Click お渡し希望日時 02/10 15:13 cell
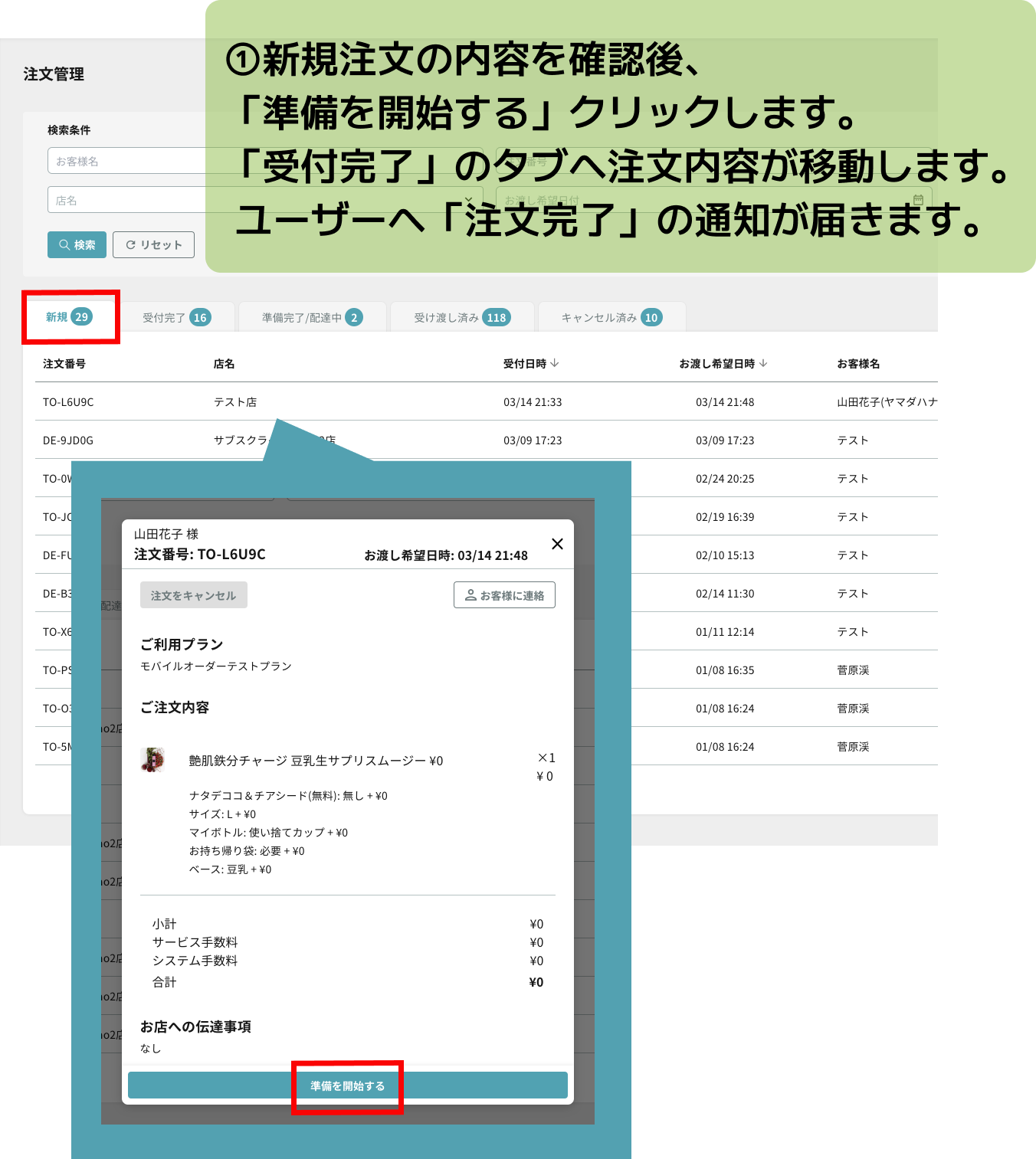The image size is (1036, 1159). 725,555
